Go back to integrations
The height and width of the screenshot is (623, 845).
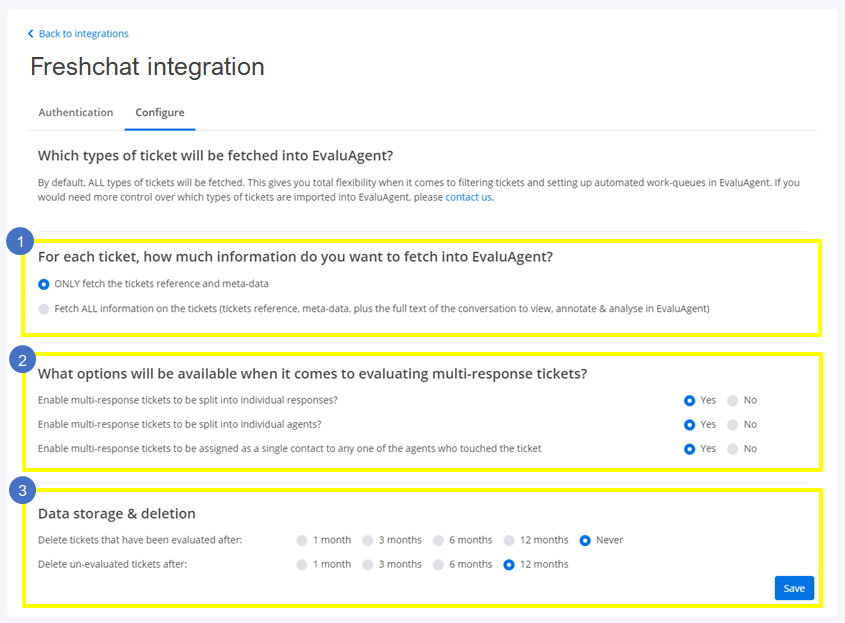[x=78, y=33]
